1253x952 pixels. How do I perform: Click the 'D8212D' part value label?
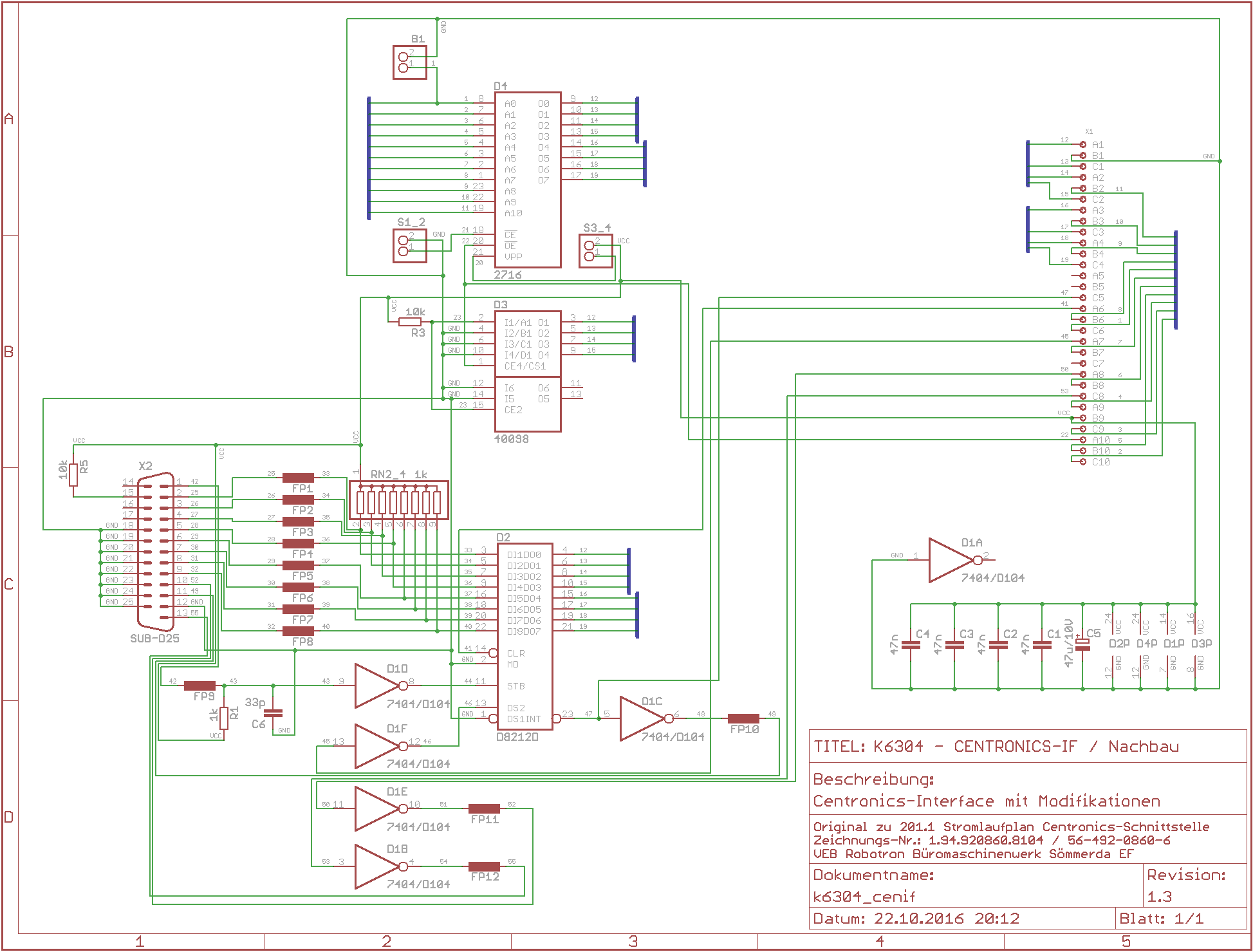pos(517,737)
